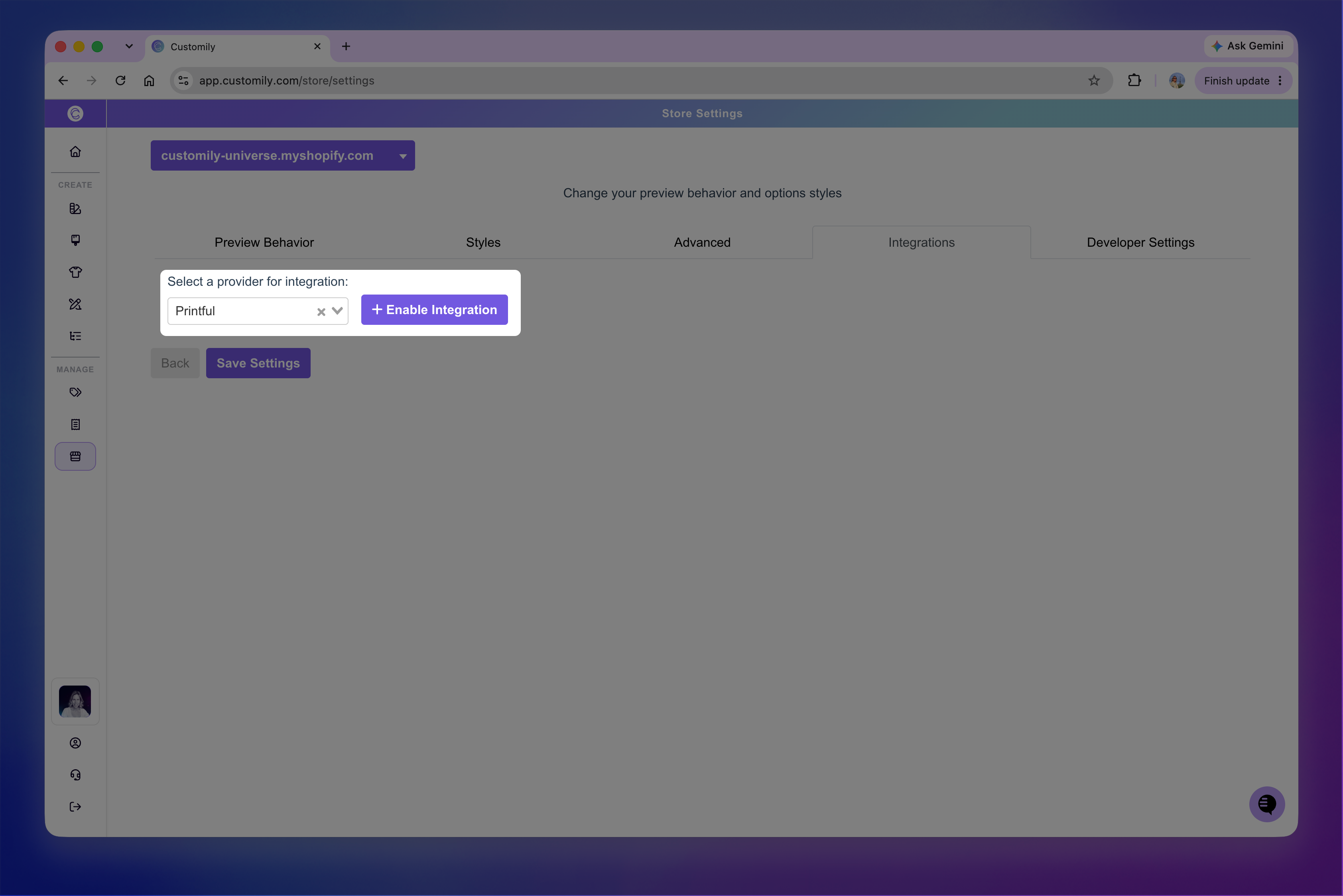Open the tags icon under MANAGE
Image resolution: width=1343 pixels, height=896 pixels.
point(75,393)
